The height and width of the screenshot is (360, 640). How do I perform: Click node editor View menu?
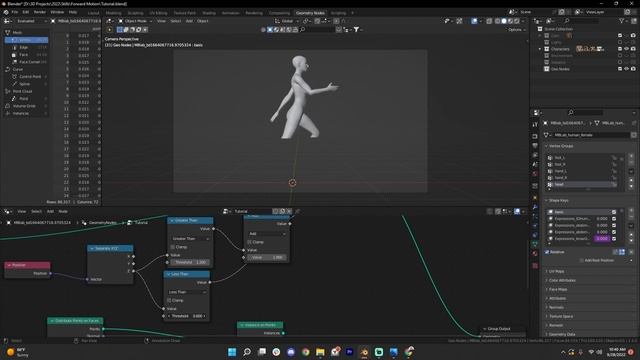point(22,211)
